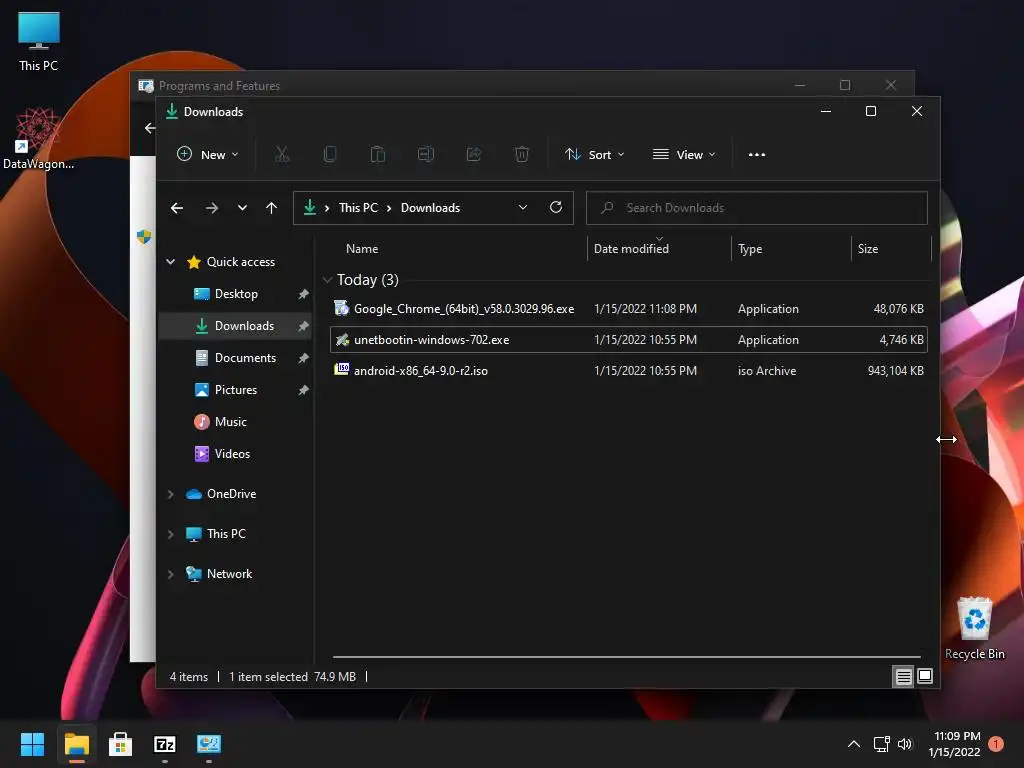
Task: Show hidden icons in system tray
Action: pos(854,744)
